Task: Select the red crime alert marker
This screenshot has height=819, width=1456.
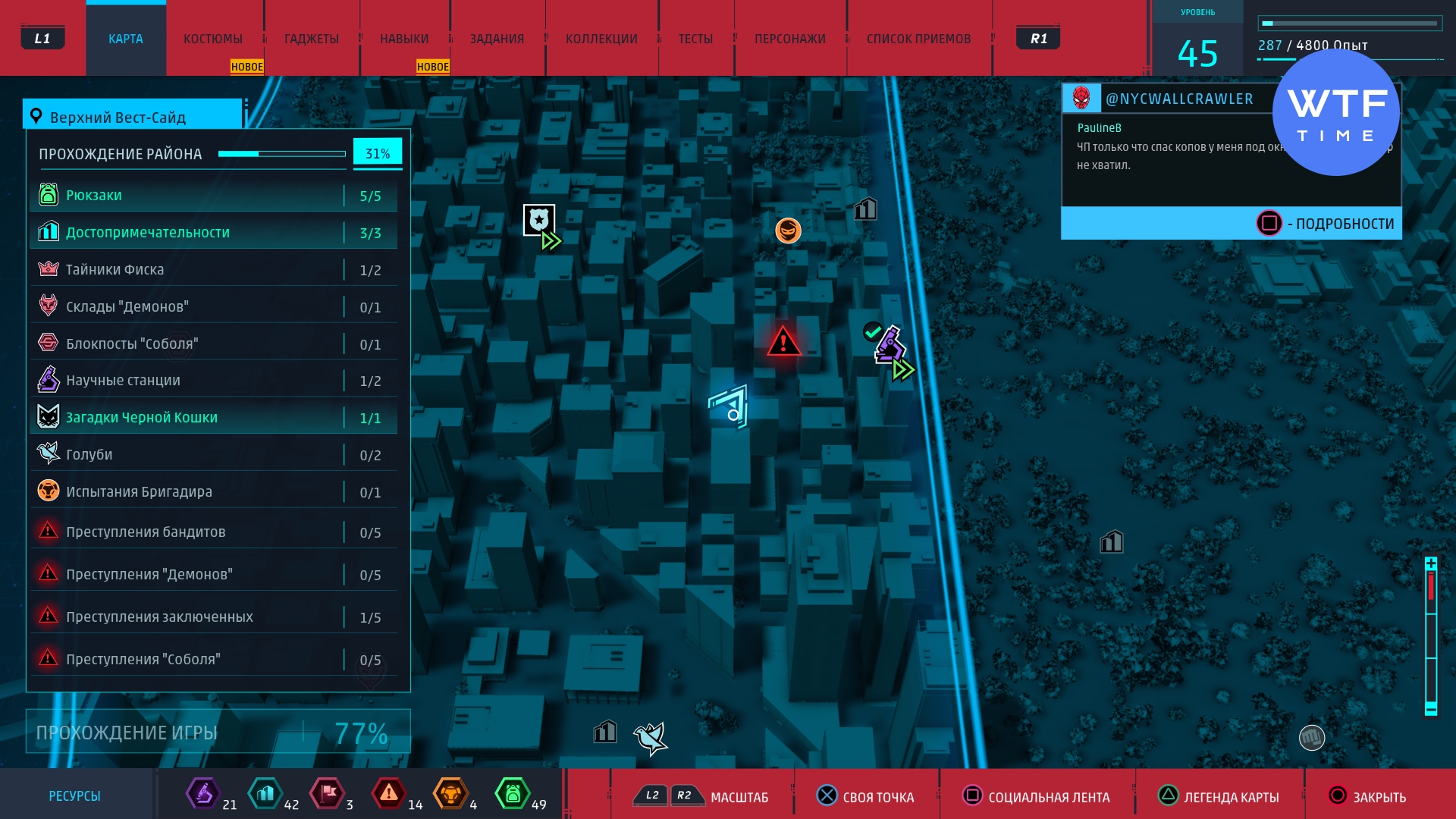Action: pyautogui.click(x=783, y=342)
